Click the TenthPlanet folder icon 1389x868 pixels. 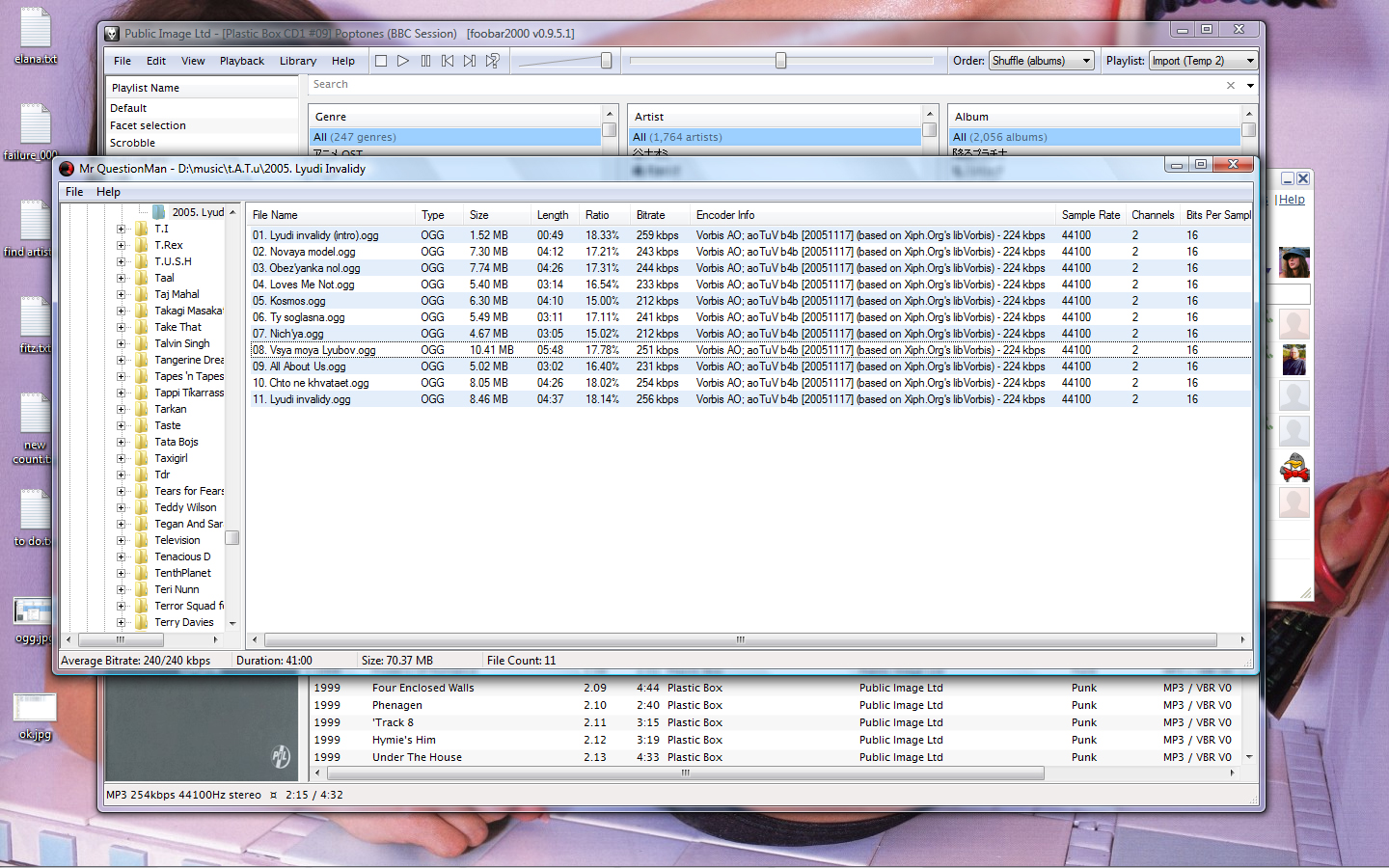point(142,573)
